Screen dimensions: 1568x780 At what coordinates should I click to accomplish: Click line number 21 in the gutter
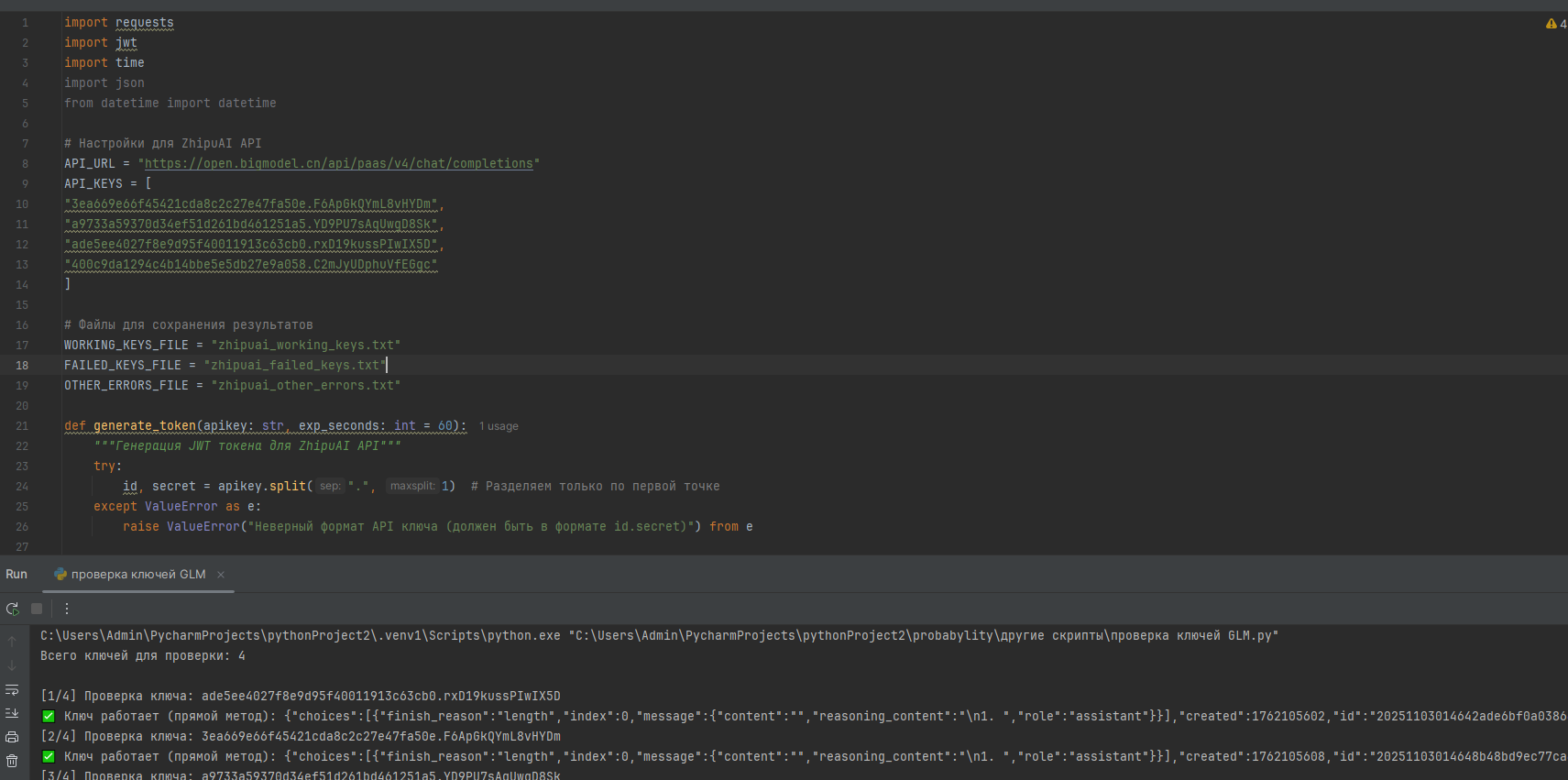[x=22, y=426]
